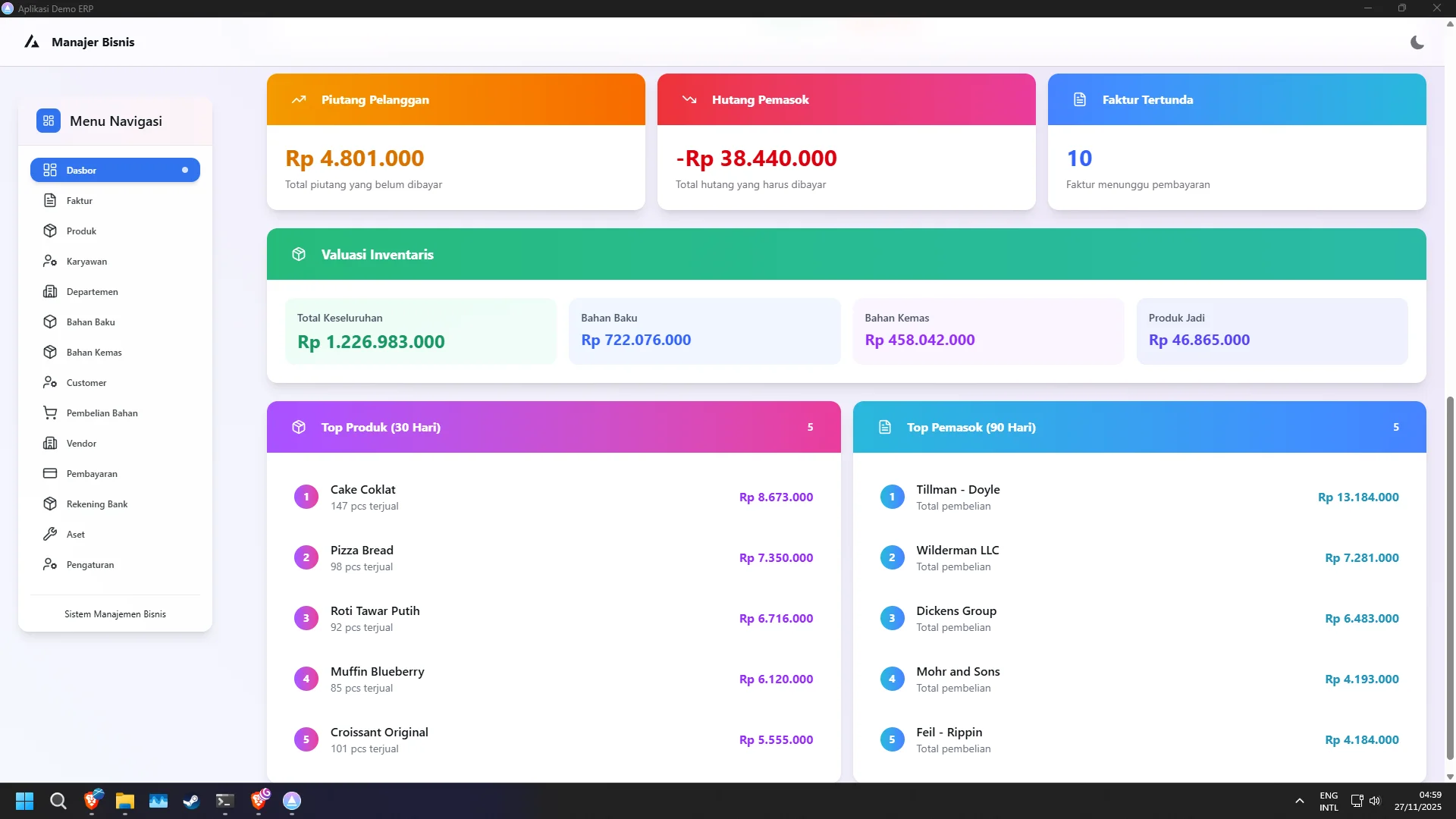
Task: Open the Customer menu item
Action: coord(86,383)
